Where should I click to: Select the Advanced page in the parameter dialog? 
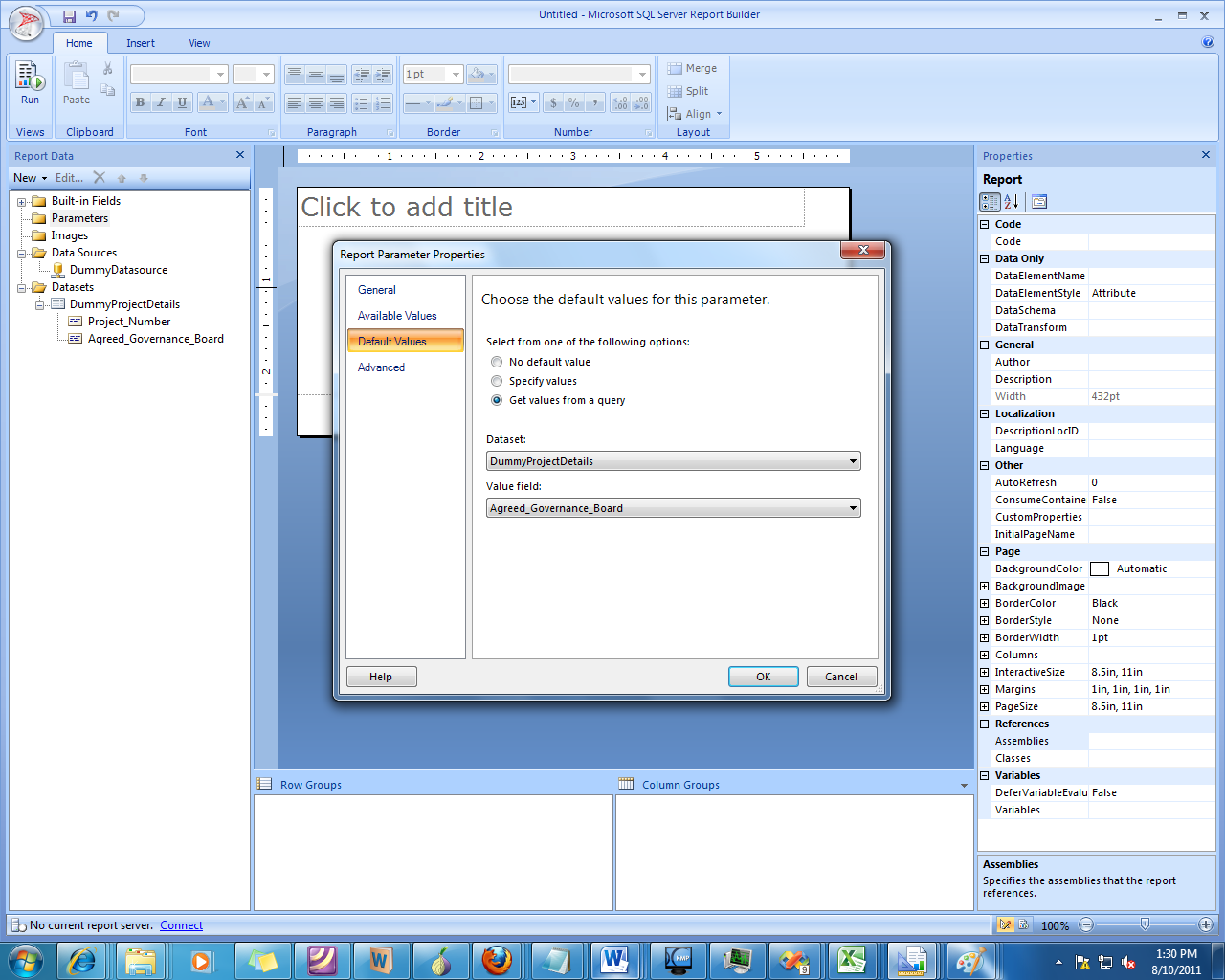click(380, 367)
